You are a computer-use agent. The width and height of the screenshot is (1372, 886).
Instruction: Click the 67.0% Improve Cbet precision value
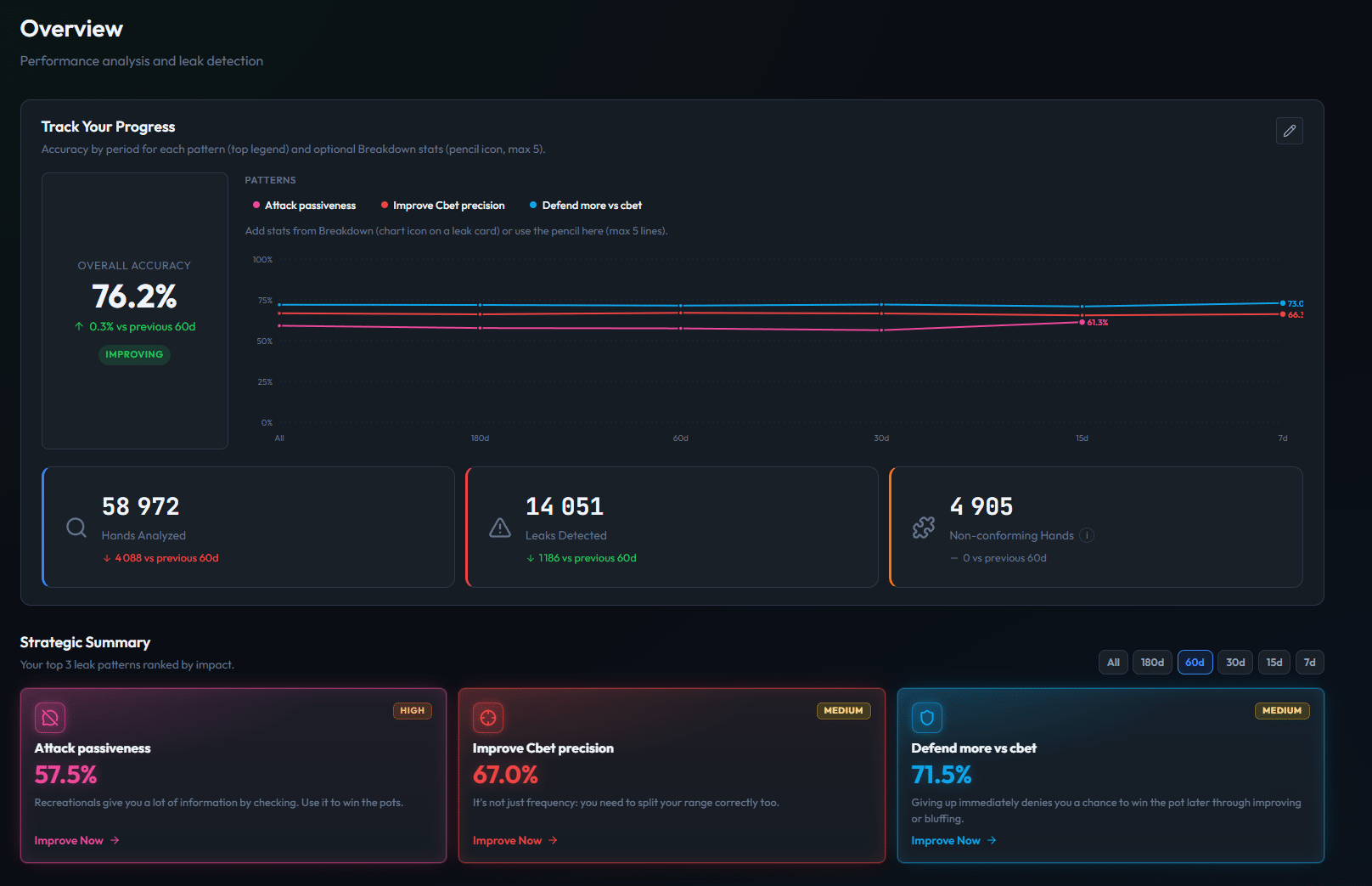(505, 775)
